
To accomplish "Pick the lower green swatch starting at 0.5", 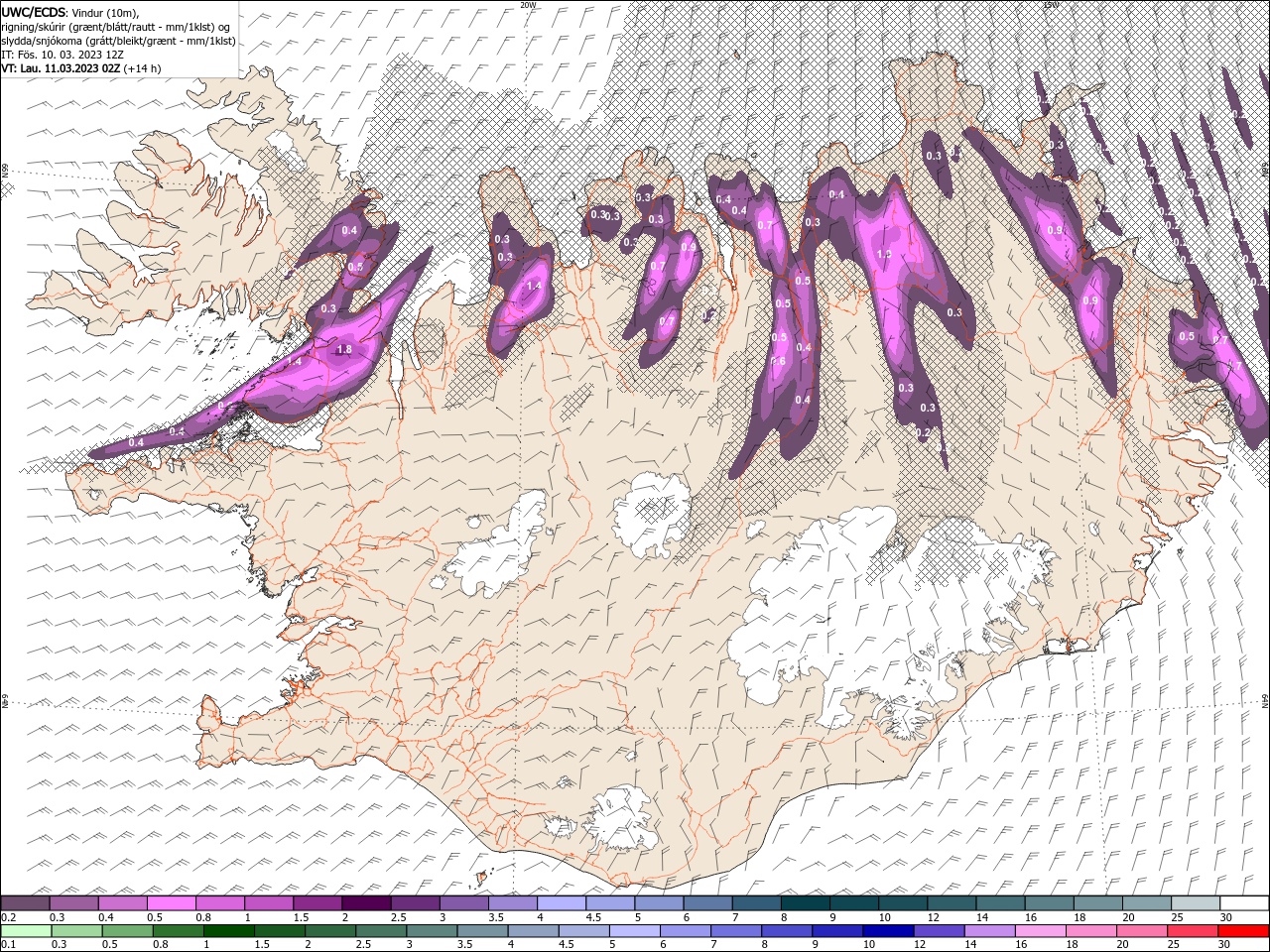I will click(x=127, y=931).
